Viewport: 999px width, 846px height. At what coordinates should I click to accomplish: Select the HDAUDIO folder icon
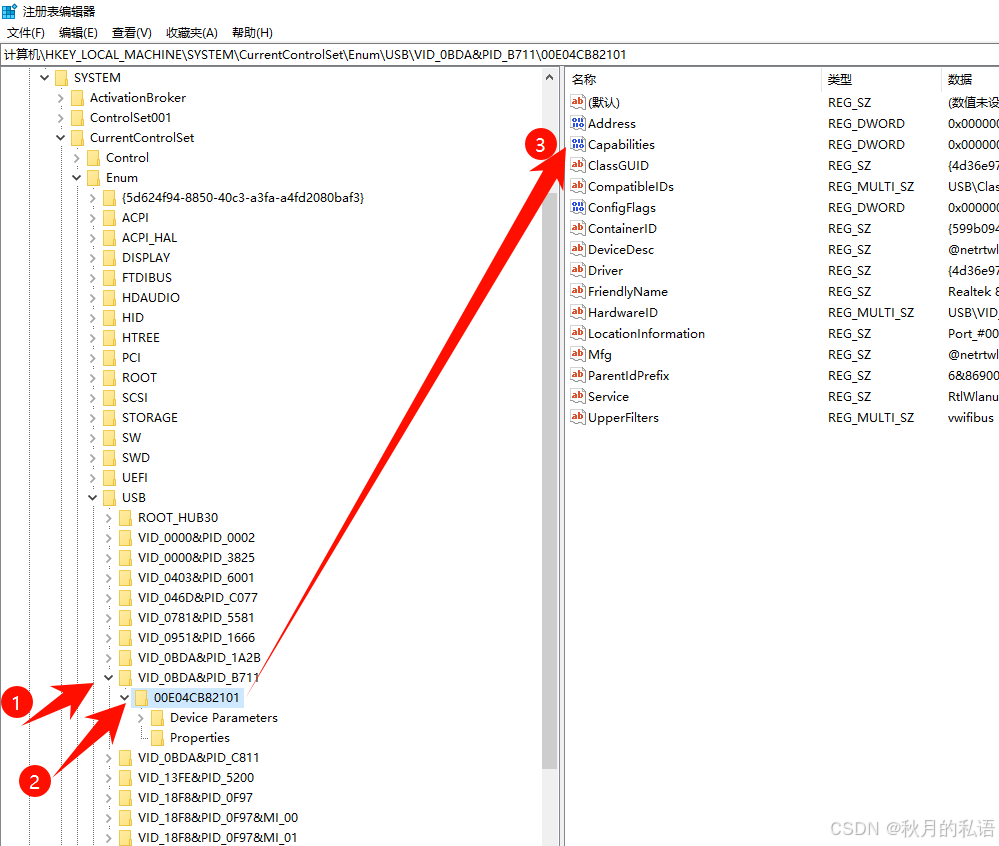coord(110,298)
